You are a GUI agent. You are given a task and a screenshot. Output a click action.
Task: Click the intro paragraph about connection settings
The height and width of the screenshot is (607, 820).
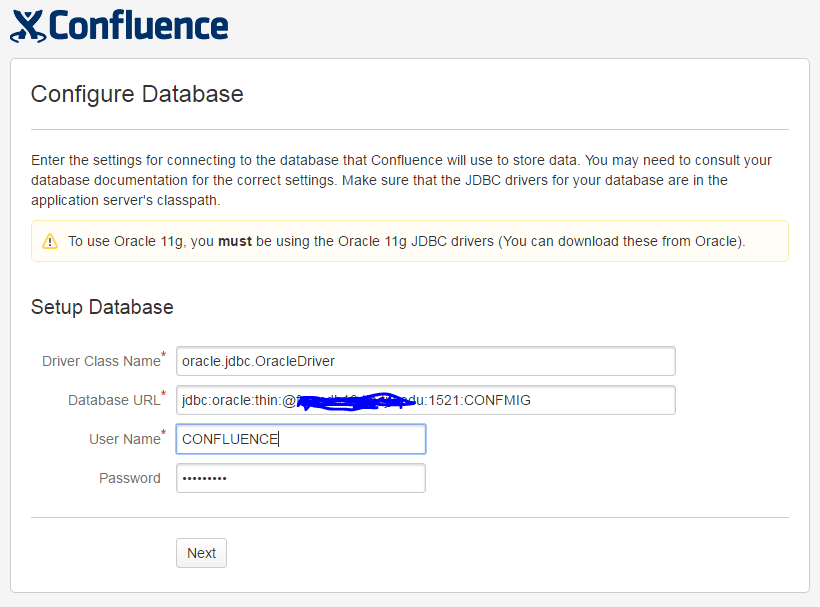coord(400,180)
